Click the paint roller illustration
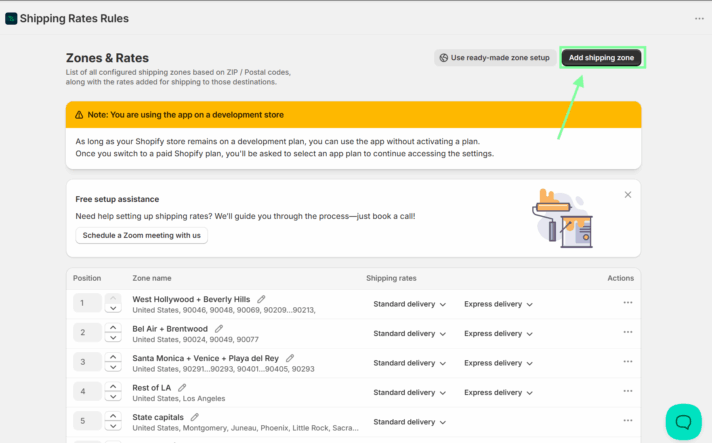The width and height of the screenshot is (712, 443). click(x=563, y=219)
